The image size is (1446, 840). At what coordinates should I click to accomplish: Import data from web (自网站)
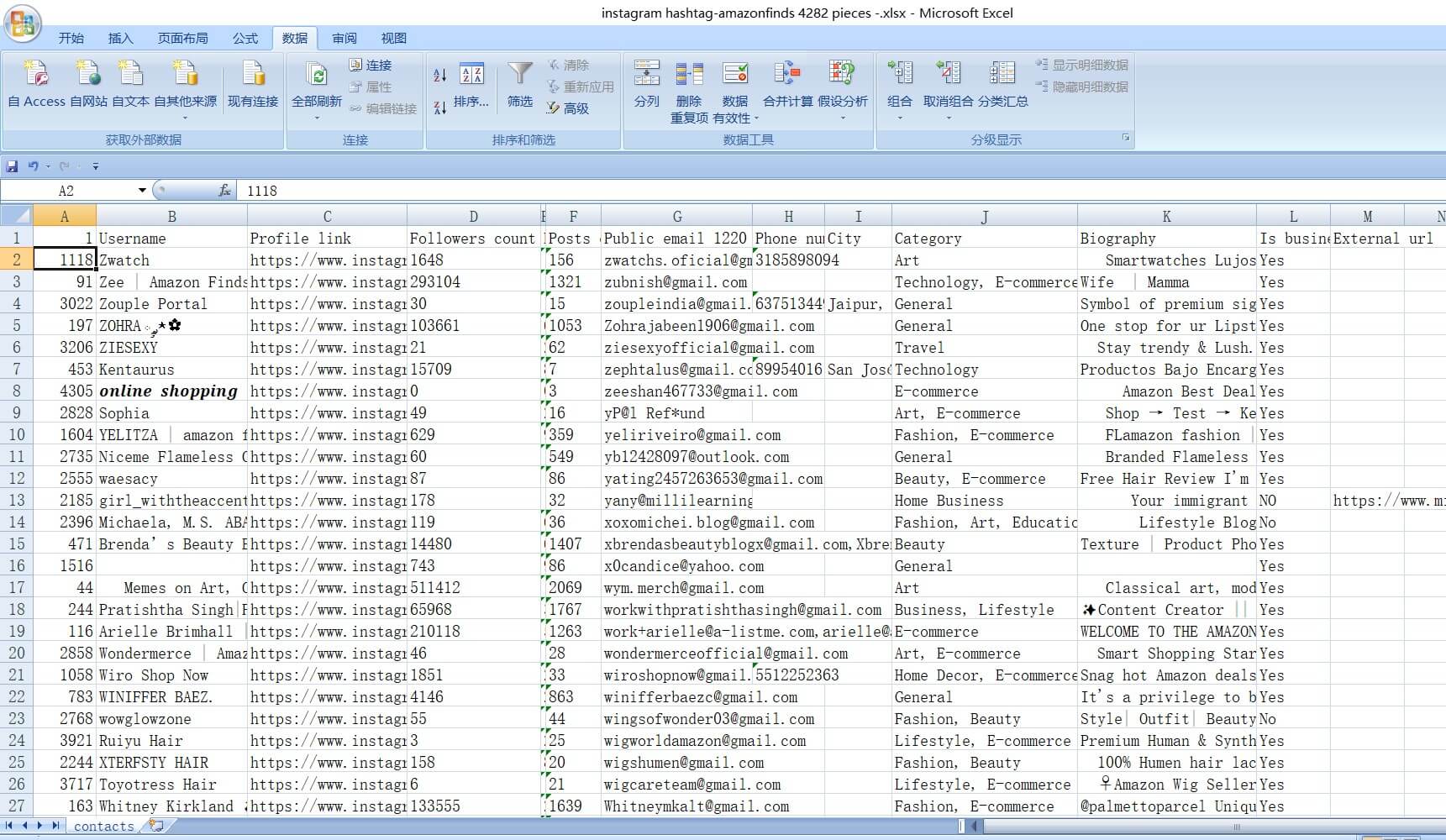88,84
